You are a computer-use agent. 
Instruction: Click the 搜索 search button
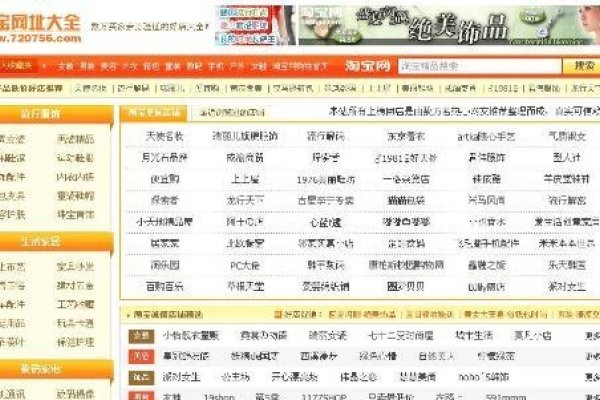tap(584, 66)
